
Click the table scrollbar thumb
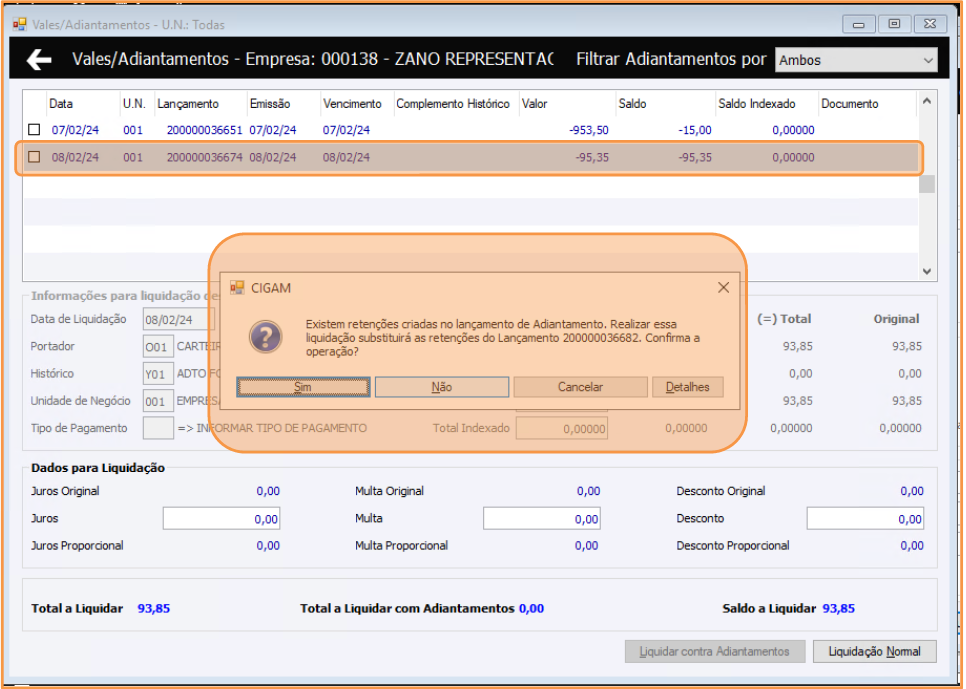(x=927, y=184)
